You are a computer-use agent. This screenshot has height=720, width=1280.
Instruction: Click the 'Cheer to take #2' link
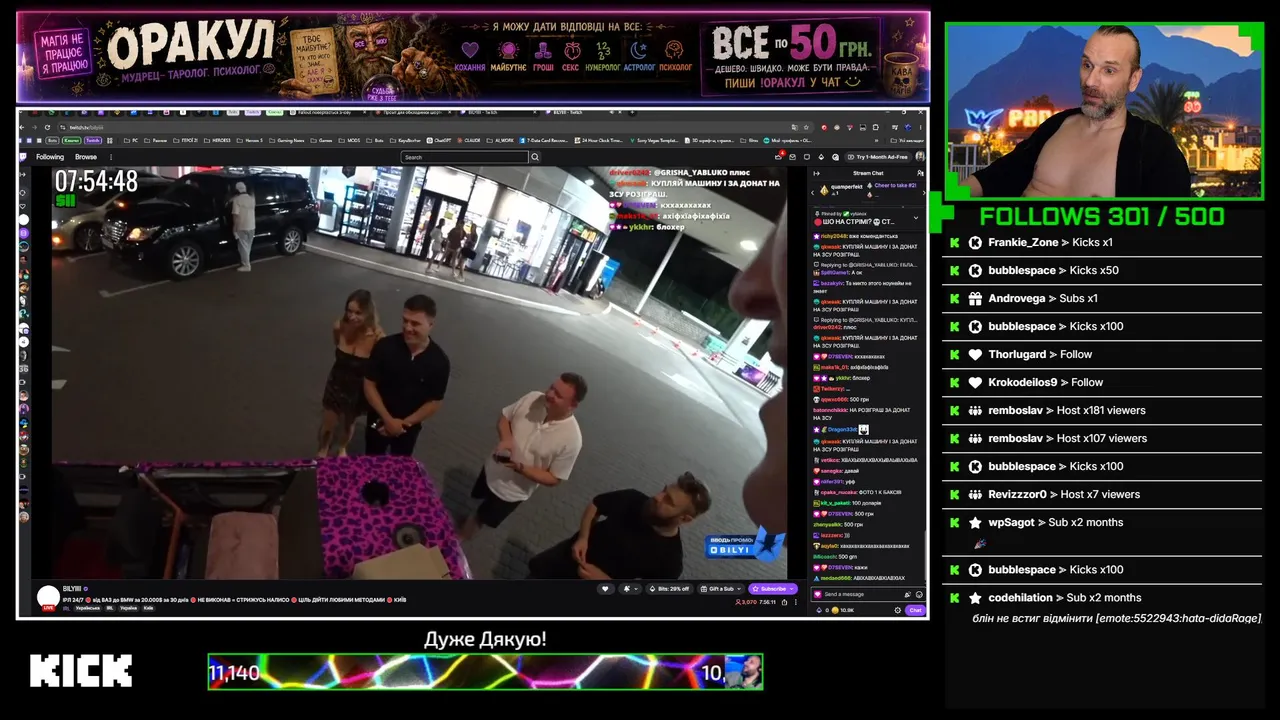coord(895,185)
